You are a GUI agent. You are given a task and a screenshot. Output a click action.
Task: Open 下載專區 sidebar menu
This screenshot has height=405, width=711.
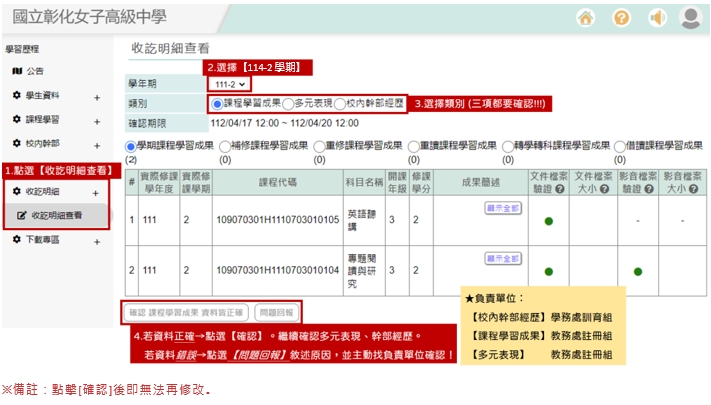pyautogui.click(x=42, y=239)
